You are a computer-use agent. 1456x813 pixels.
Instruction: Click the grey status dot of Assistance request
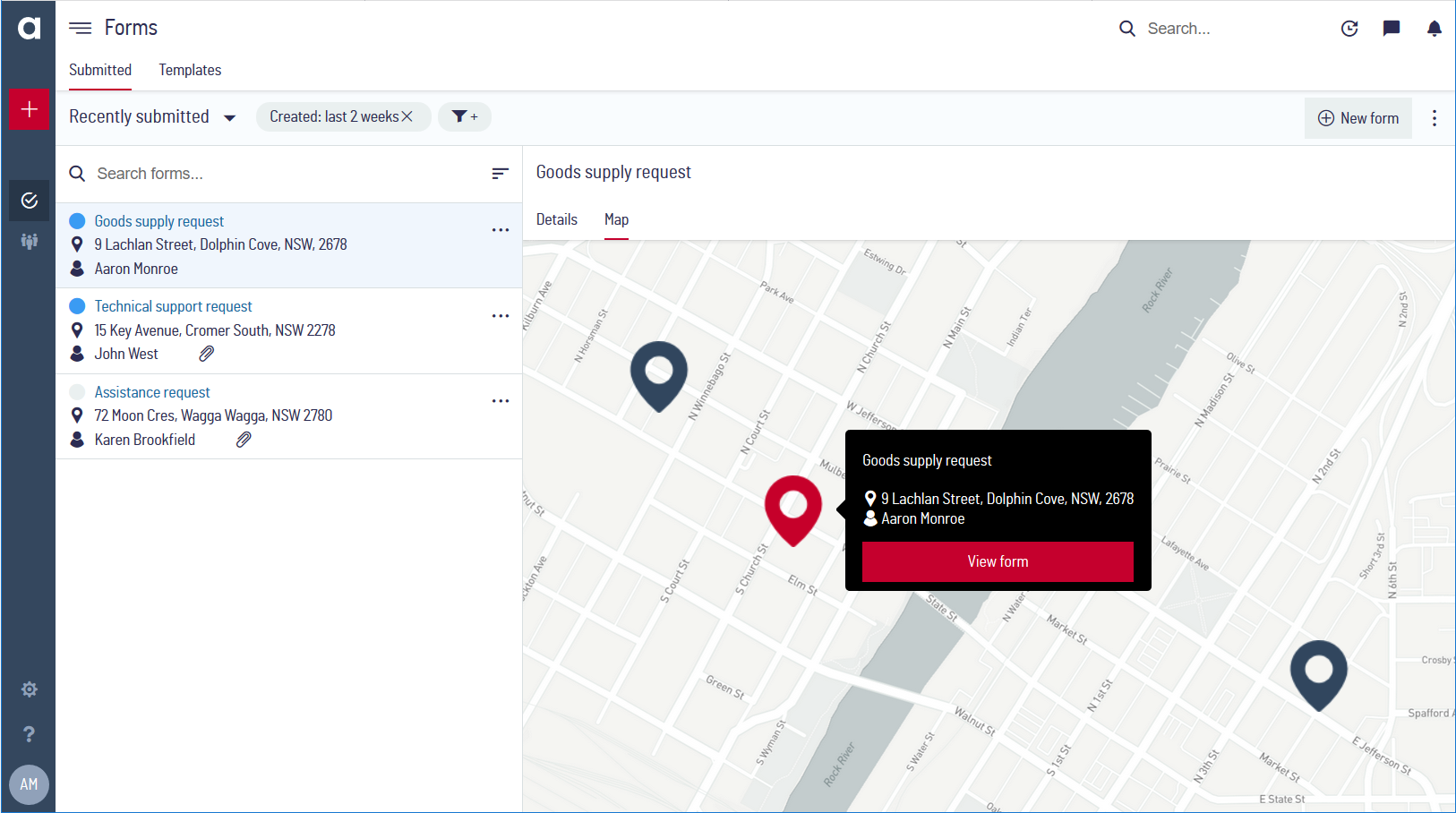click(x=78, y=392)
